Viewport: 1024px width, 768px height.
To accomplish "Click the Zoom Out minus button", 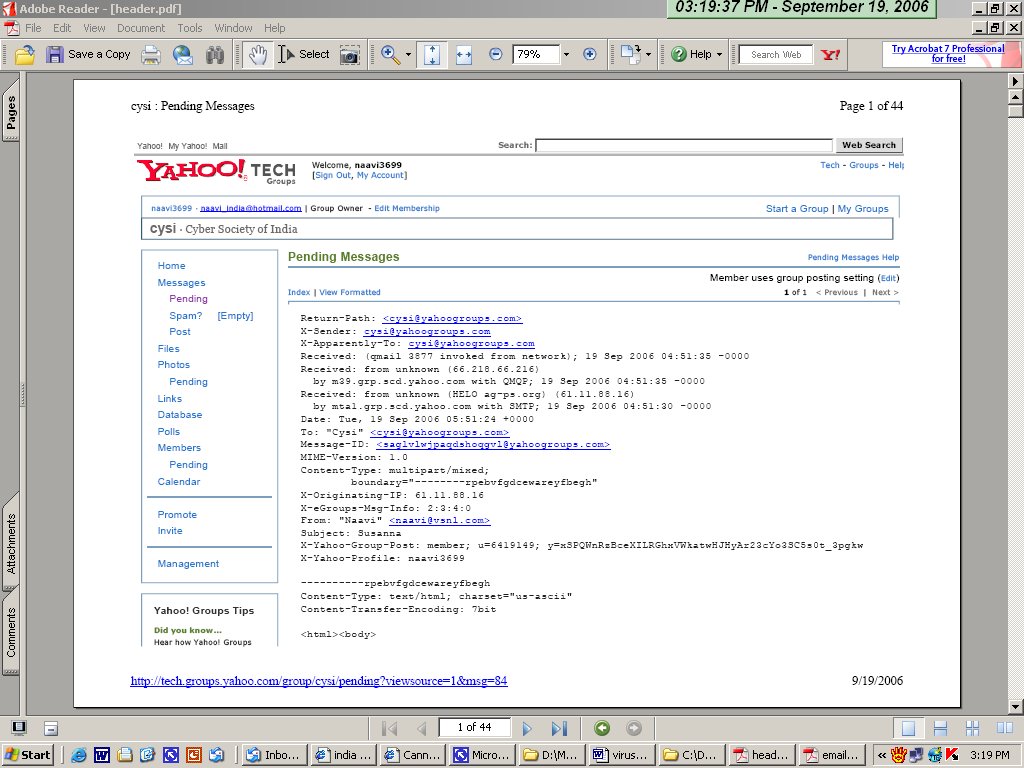I will tap(496, 55).
